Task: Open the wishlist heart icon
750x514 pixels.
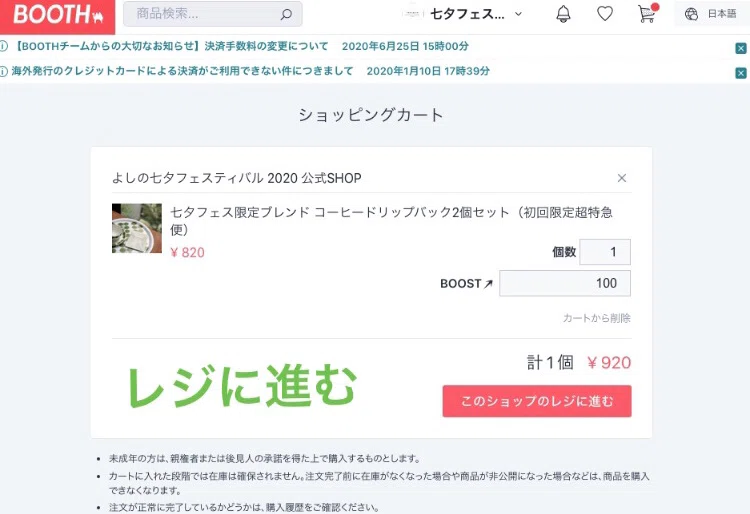Action: point(605,14)
